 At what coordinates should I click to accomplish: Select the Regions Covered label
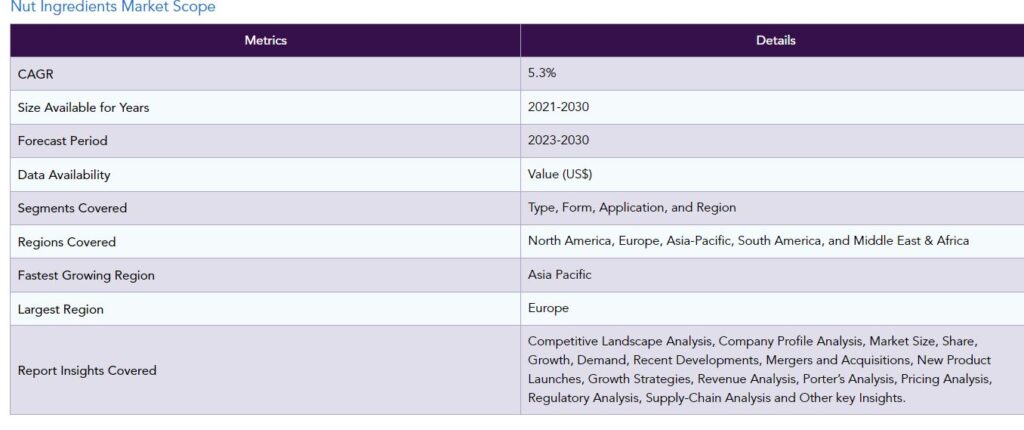(x=67, y=242)
